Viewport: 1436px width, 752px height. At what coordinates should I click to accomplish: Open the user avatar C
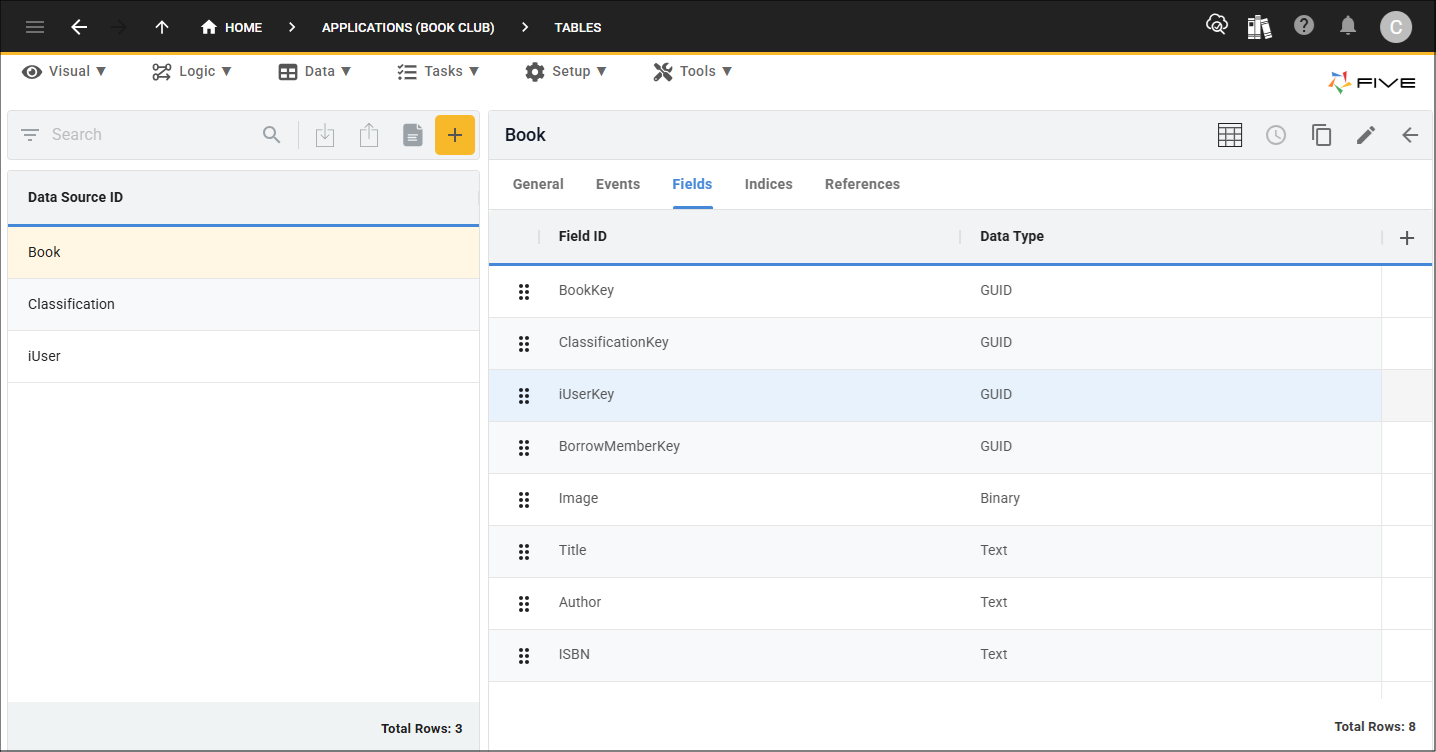click(x=1396, y=27)
